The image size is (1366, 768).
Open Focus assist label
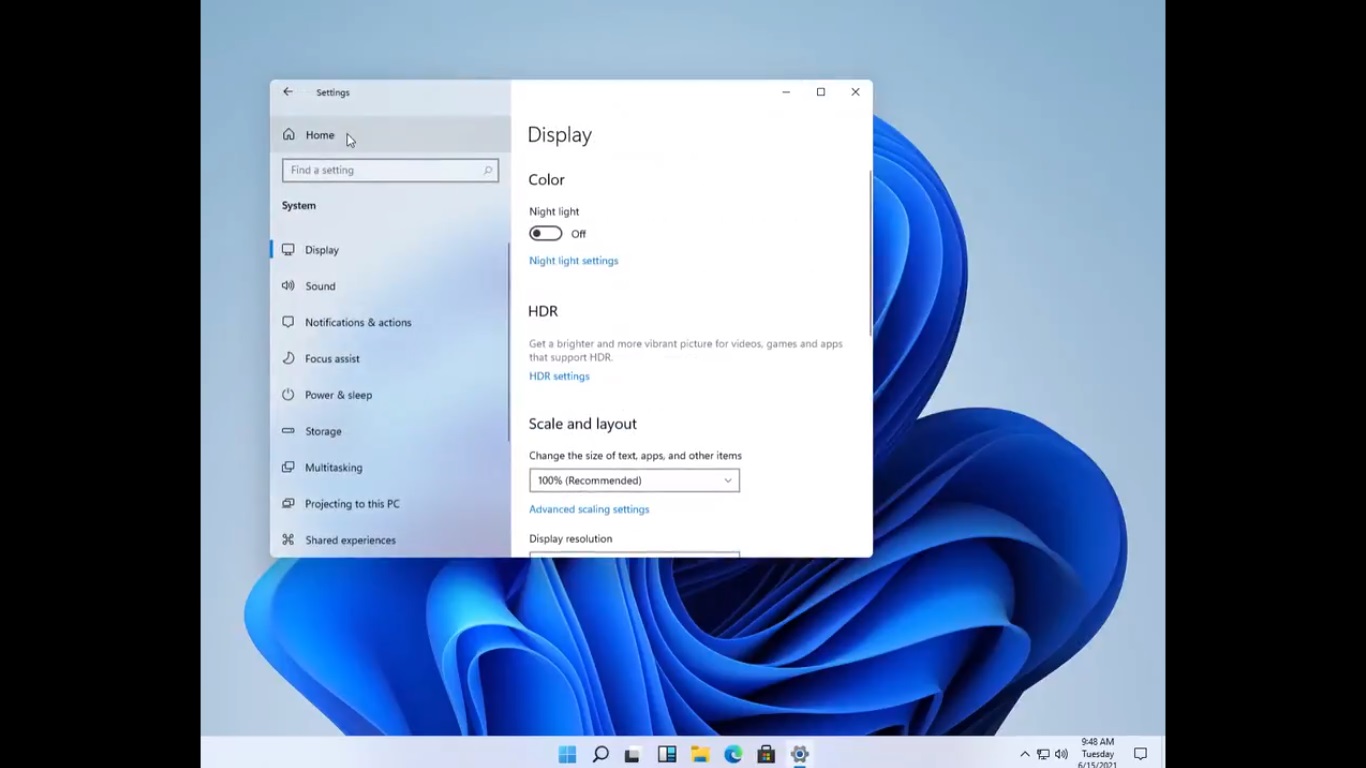(332, 358)
